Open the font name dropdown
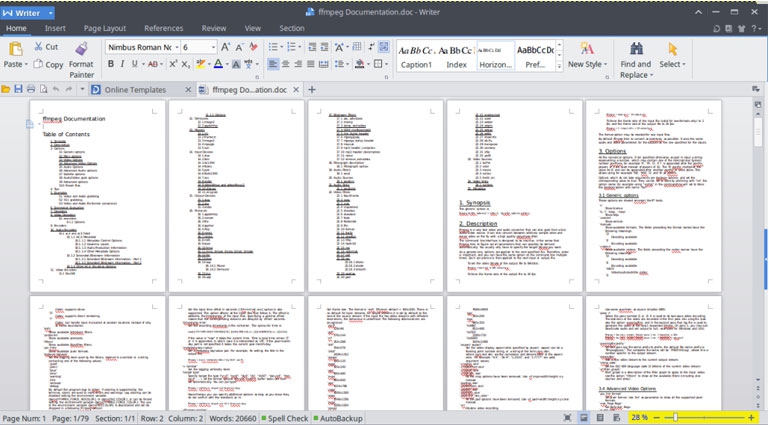 pos(175,47)
